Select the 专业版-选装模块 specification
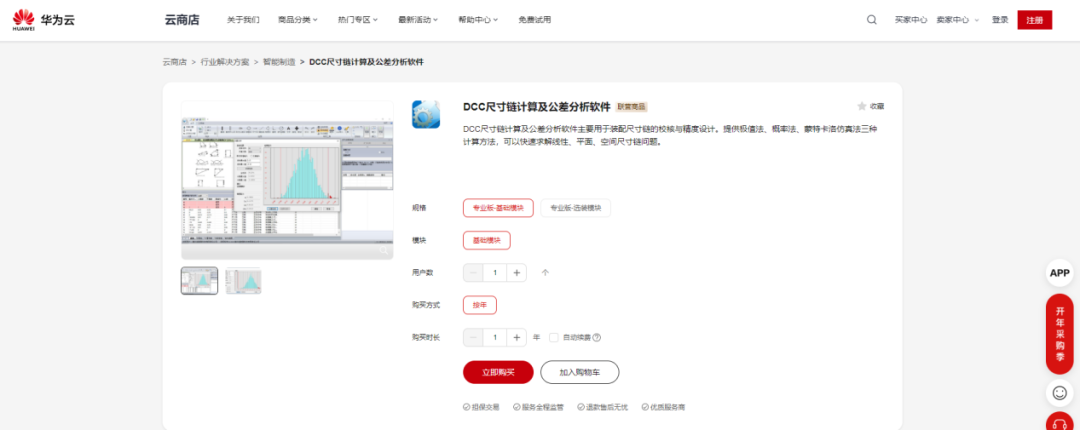 575,208
